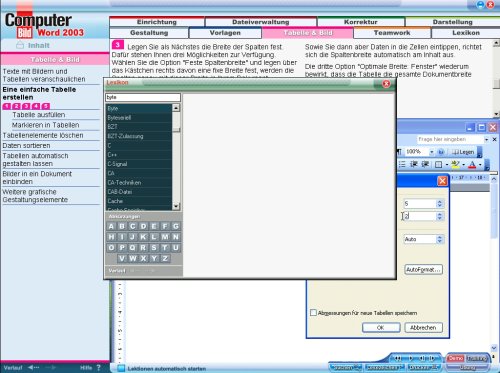Open lesson 'Tabelle ausfüllen'

pyautogui.click(x=39, y=115)
